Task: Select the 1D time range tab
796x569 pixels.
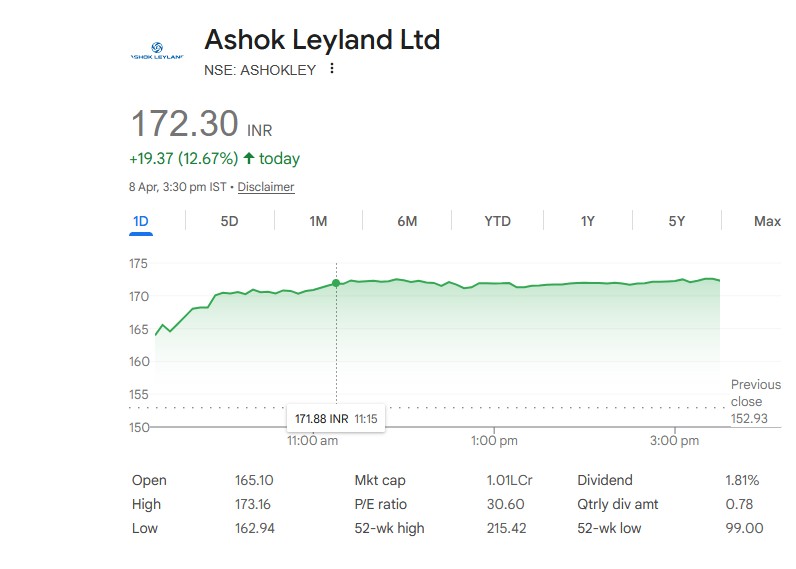Action: [x=140, y=221]
